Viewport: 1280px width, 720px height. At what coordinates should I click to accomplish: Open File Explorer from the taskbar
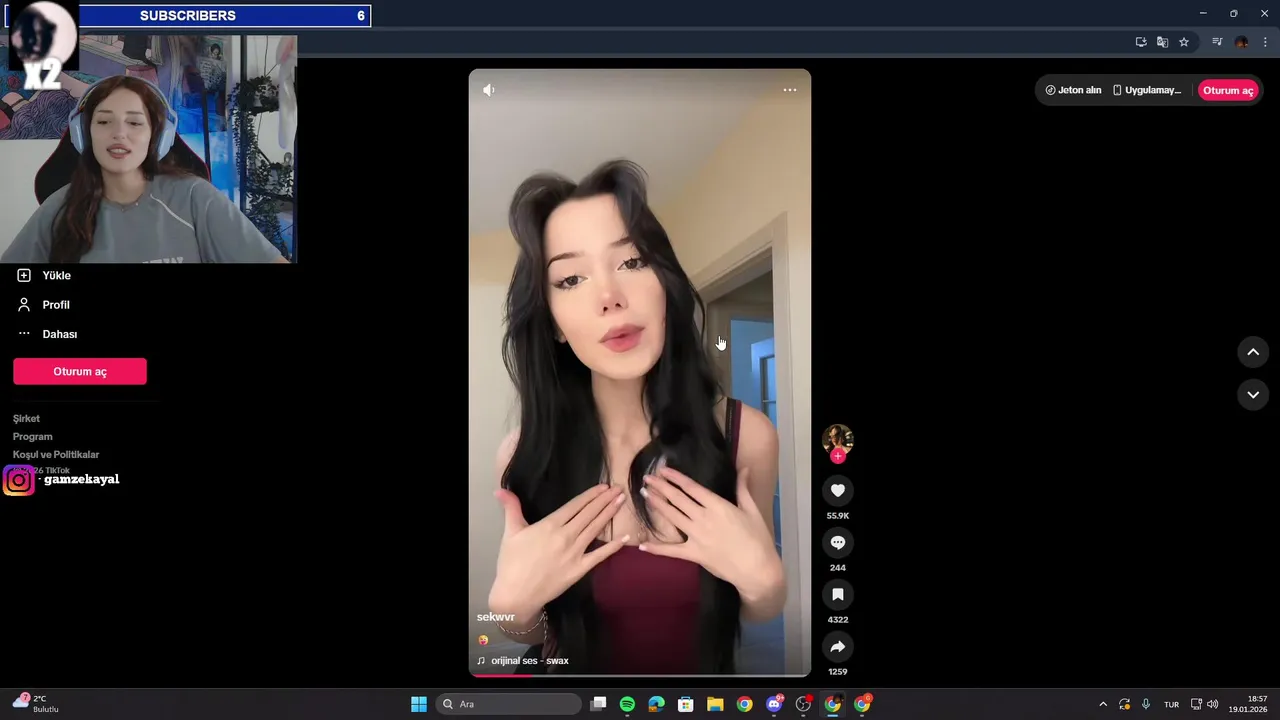click(715, 704)
